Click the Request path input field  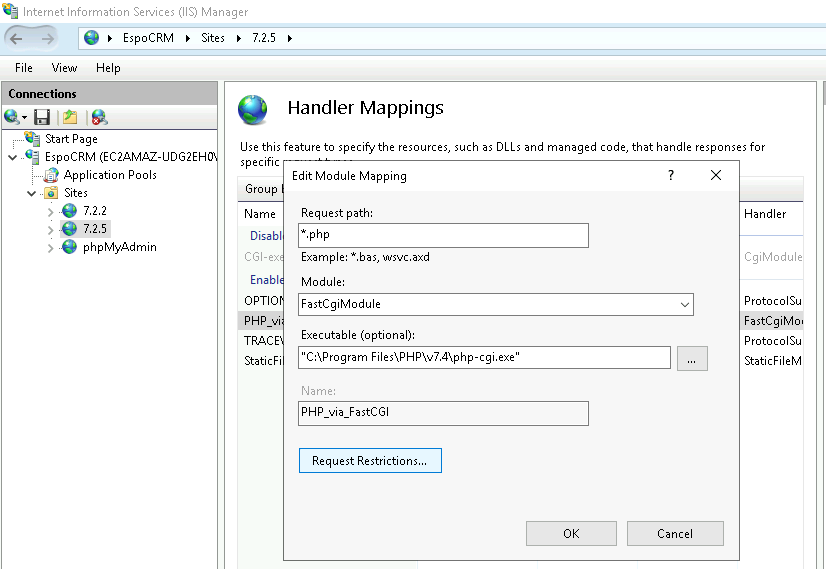[443, 235]
